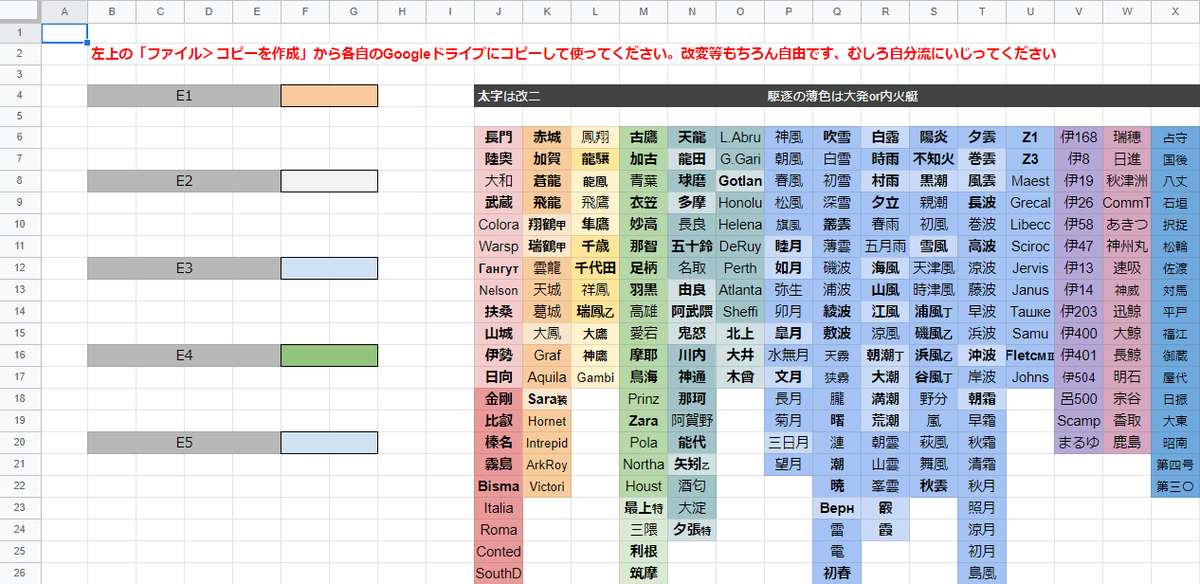Select the Johns cell
1200x584 pixels.
click(1030, 377)
